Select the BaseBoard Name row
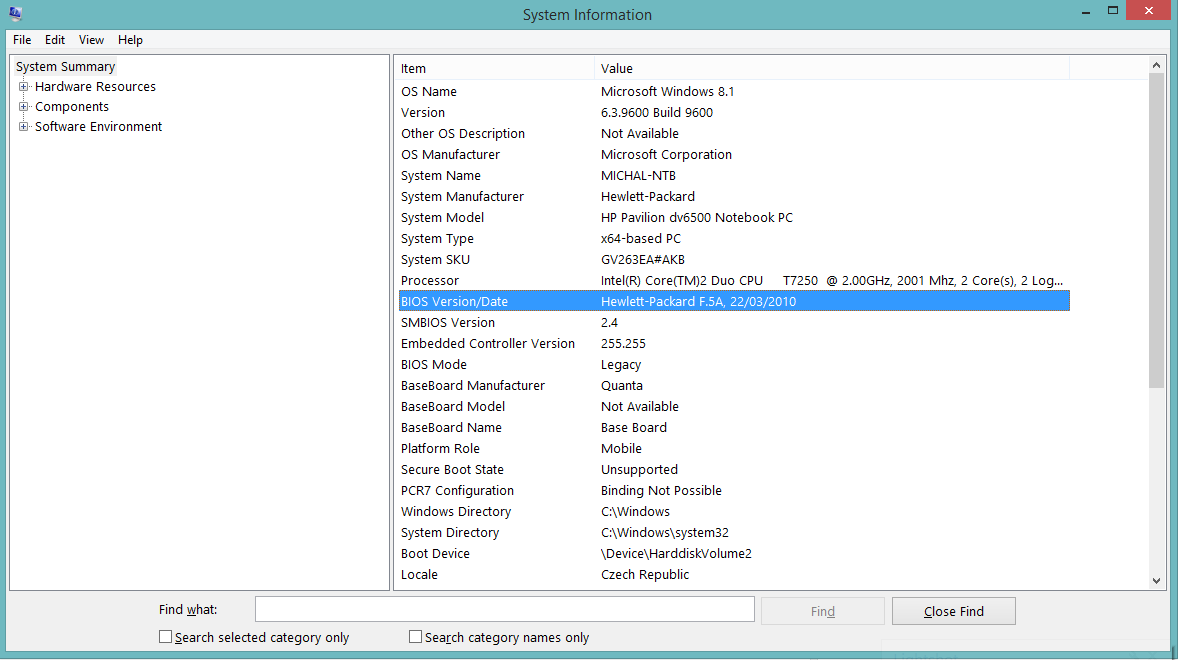Viewport: 1178px width, 660px height. tap(734, 428)
